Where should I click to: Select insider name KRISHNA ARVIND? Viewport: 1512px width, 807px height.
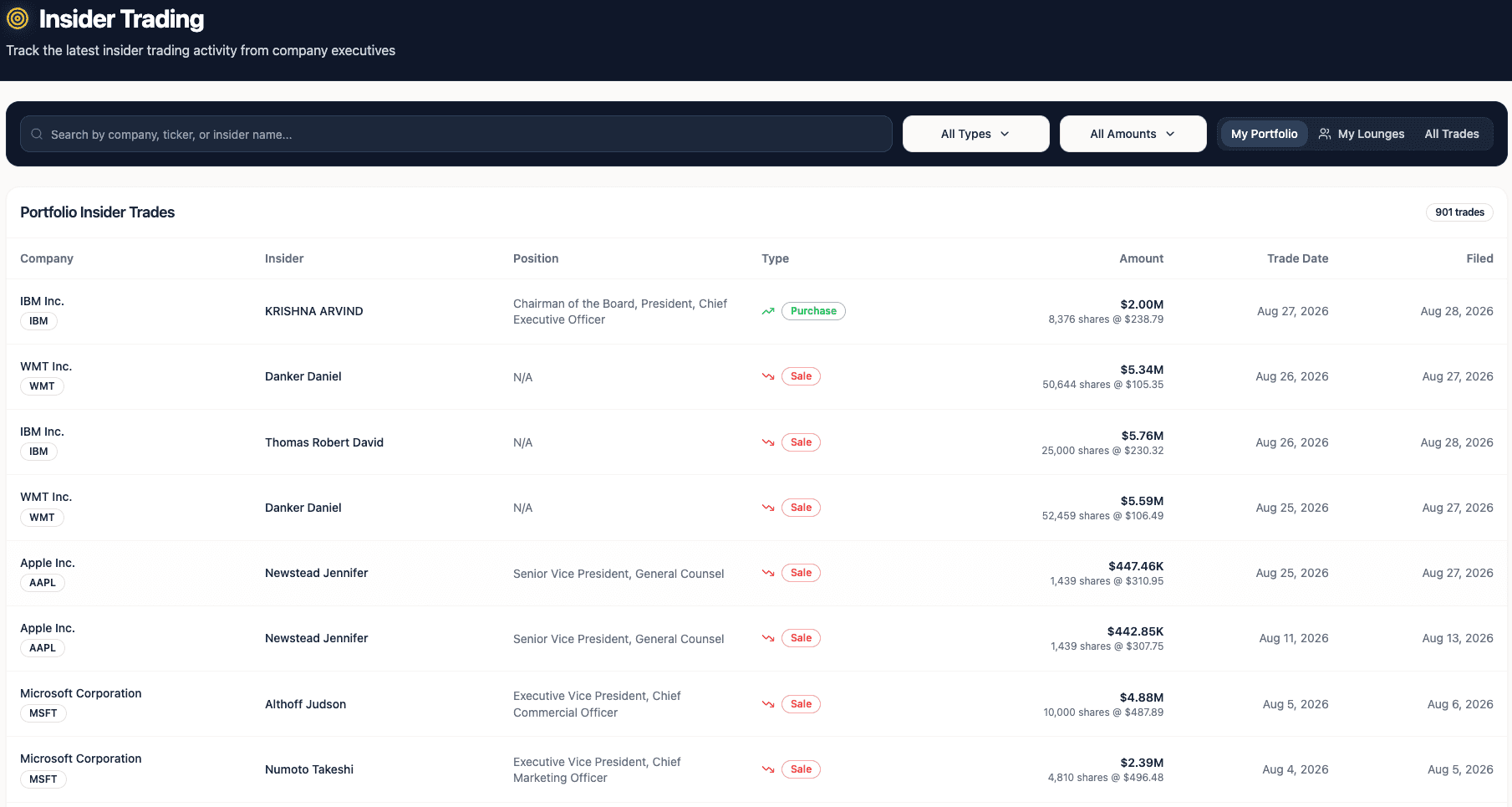point(314,311)
